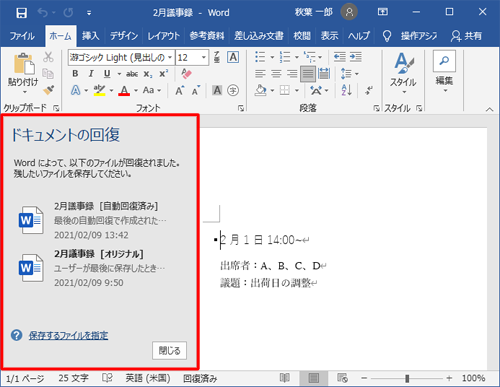Toggle Bold formatting
Viewport: 500px width, 387px height.
point(75,74)
